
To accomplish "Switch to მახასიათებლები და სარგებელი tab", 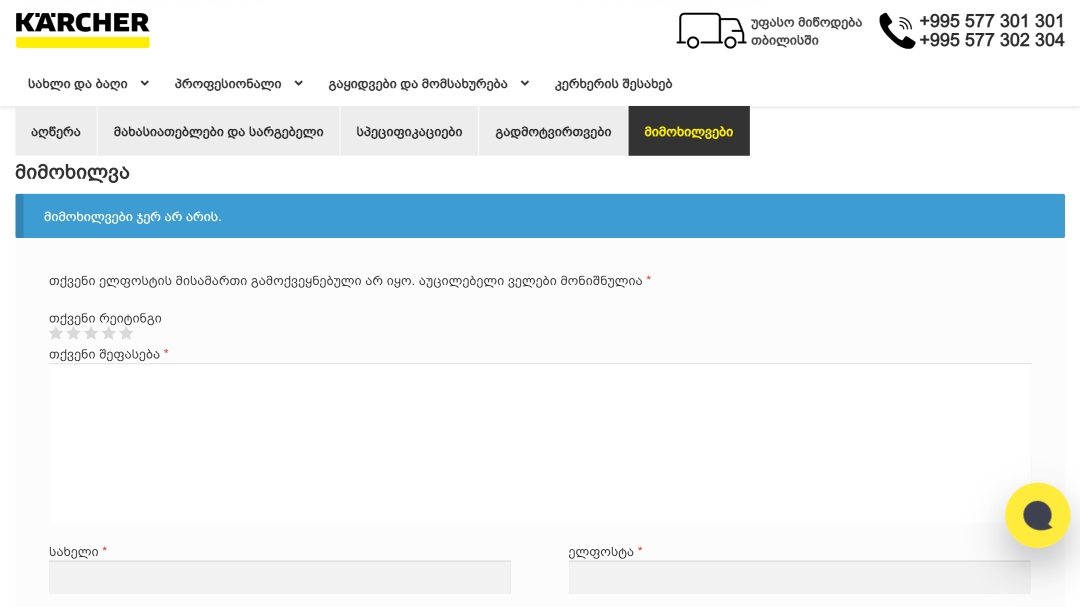I will pos(218,132).
